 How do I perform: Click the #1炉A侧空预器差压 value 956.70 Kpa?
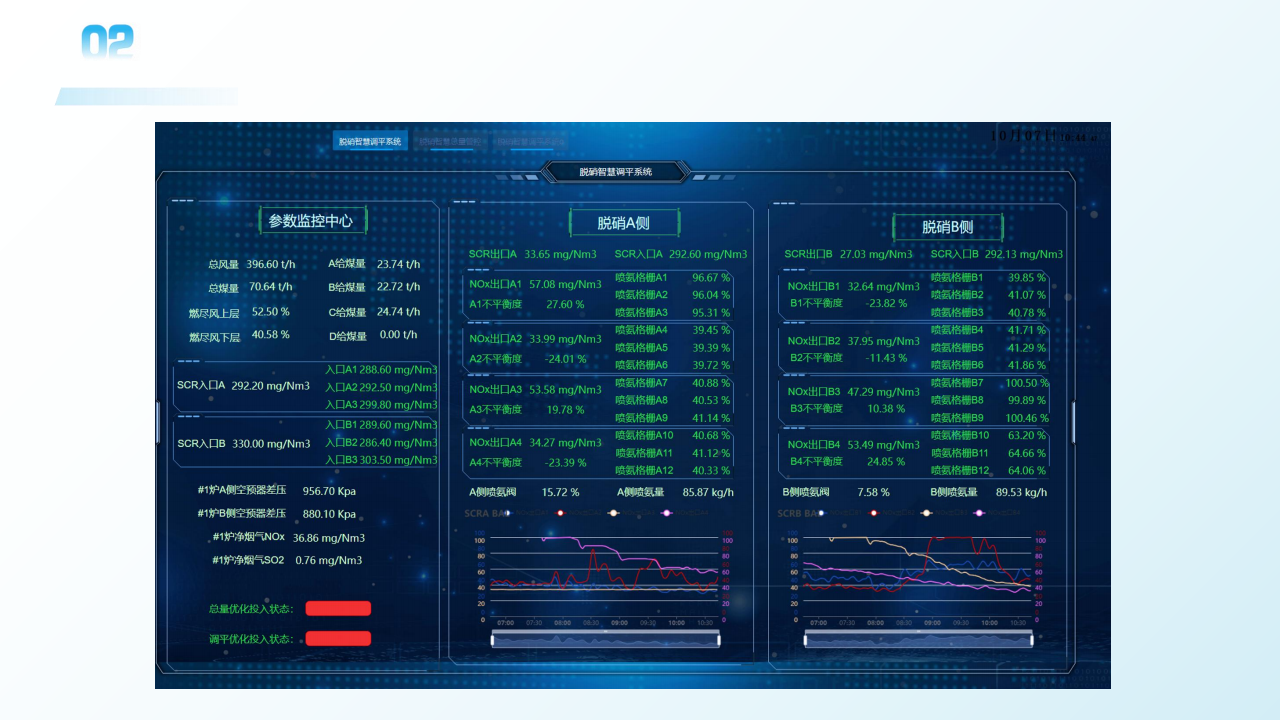329,491
